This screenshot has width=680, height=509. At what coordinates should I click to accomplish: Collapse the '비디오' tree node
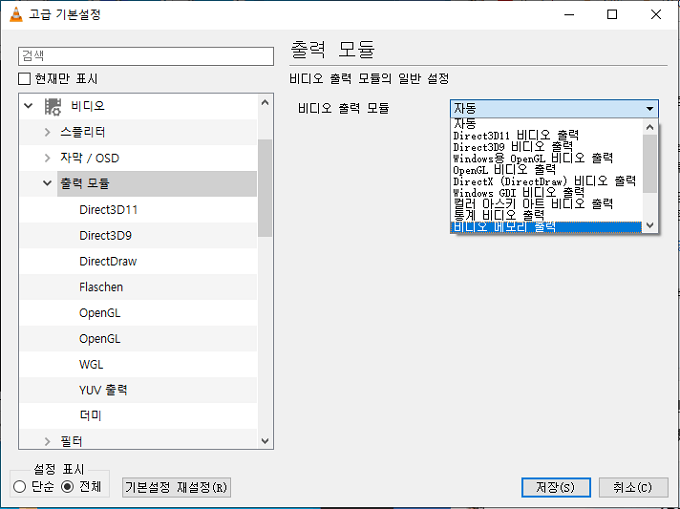(x=29, y=106)
